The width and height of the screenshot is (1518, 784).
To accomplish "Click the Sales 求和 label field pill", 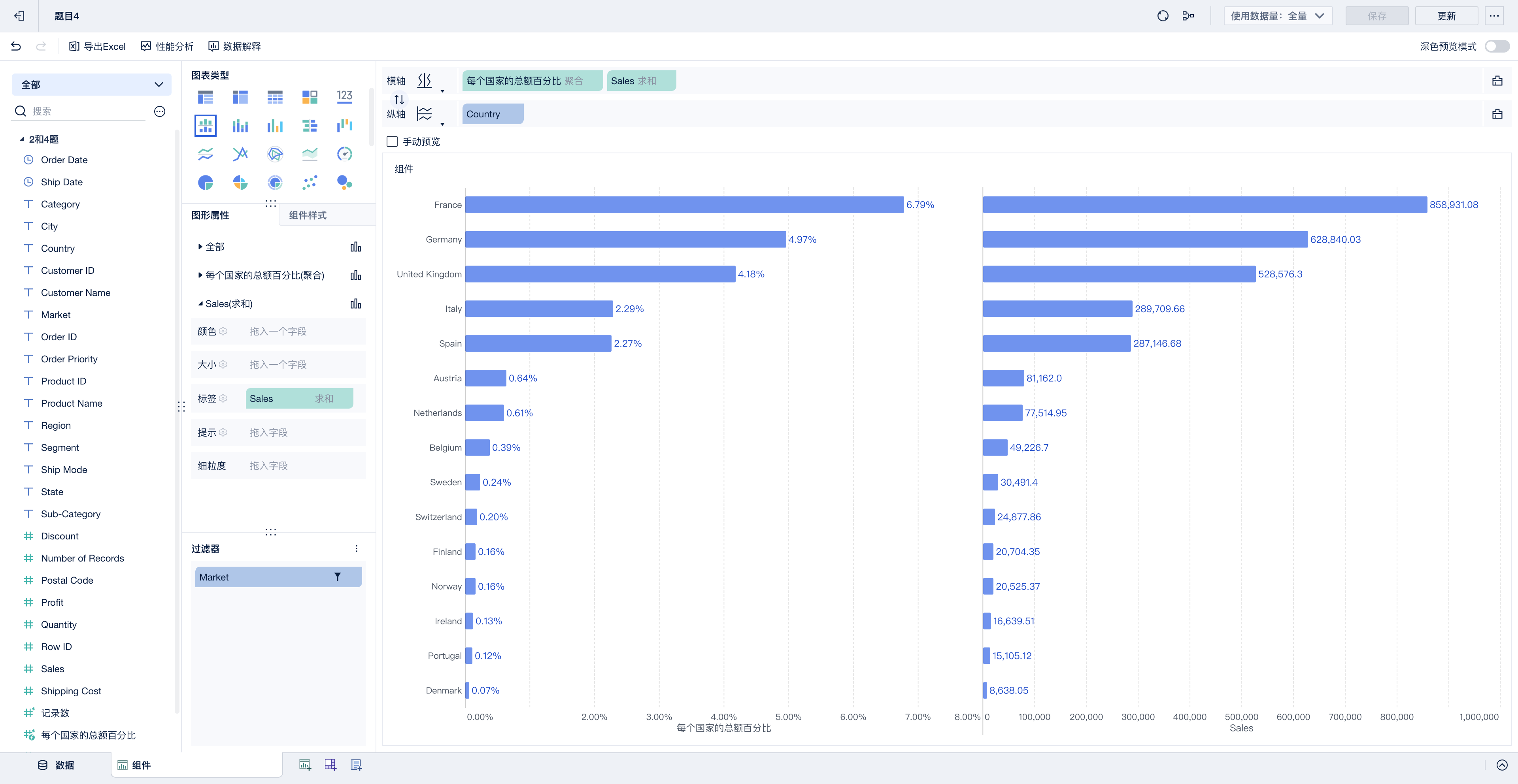I will pyautogui.click(x=299, y=399).
